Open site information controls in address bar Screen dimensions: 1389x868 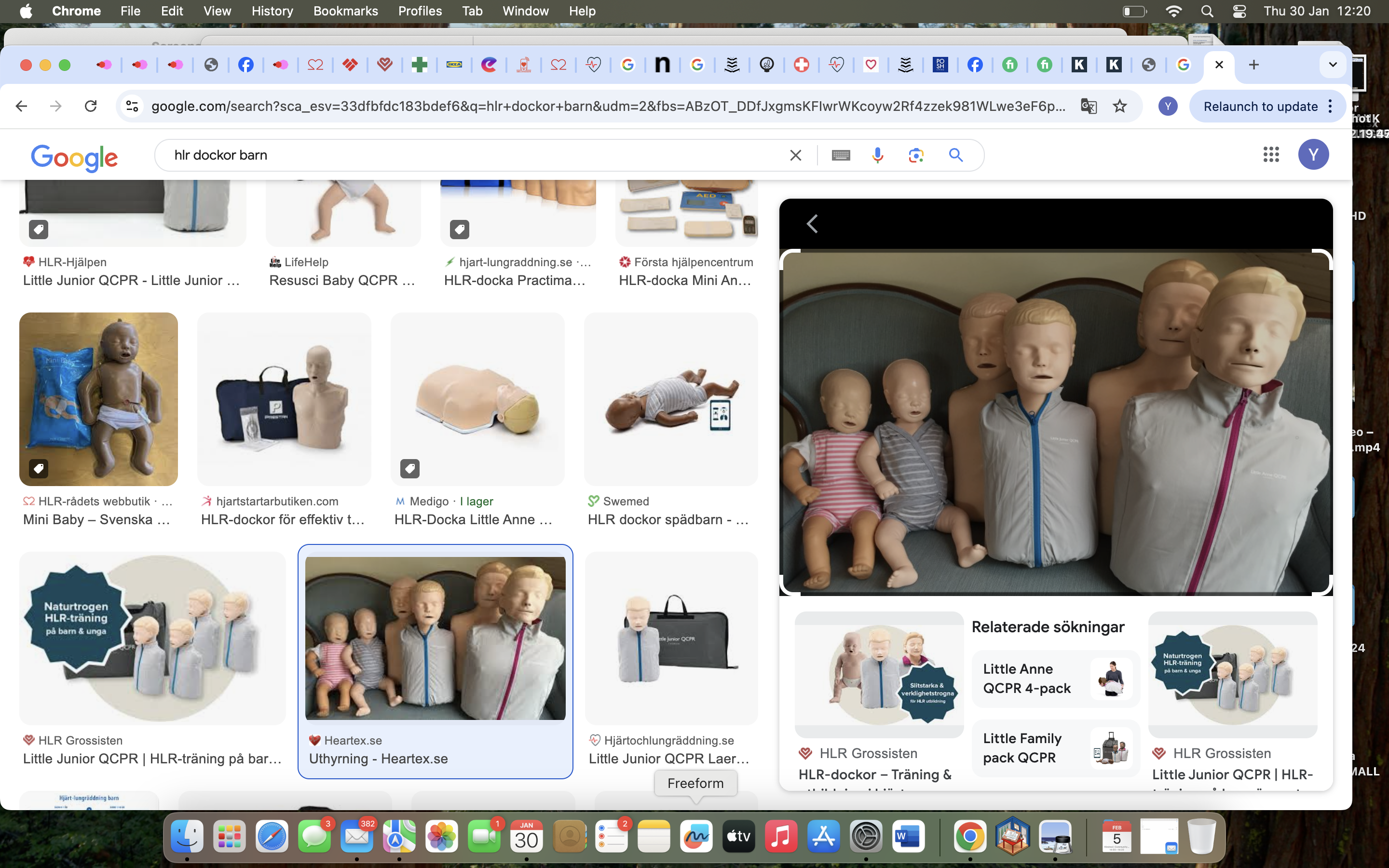coord(133,106)
